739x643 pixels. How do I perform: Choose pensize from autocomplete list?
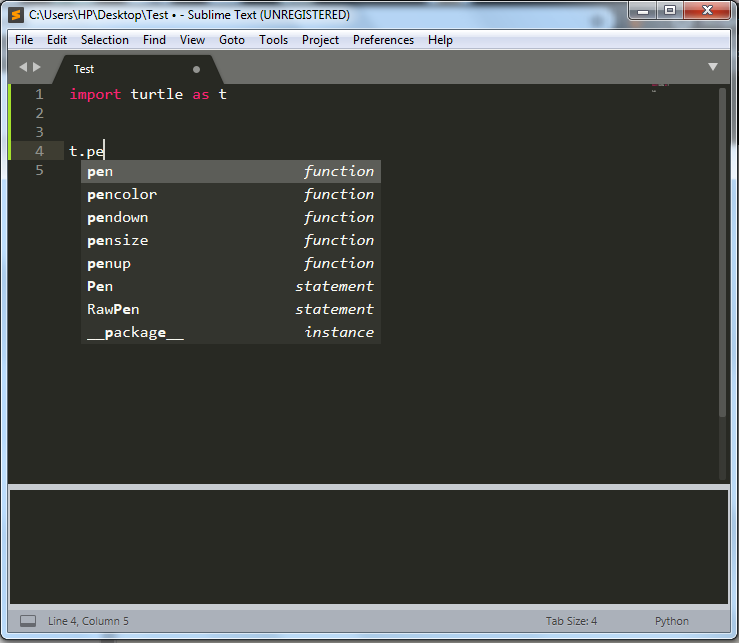click(231, 241)
